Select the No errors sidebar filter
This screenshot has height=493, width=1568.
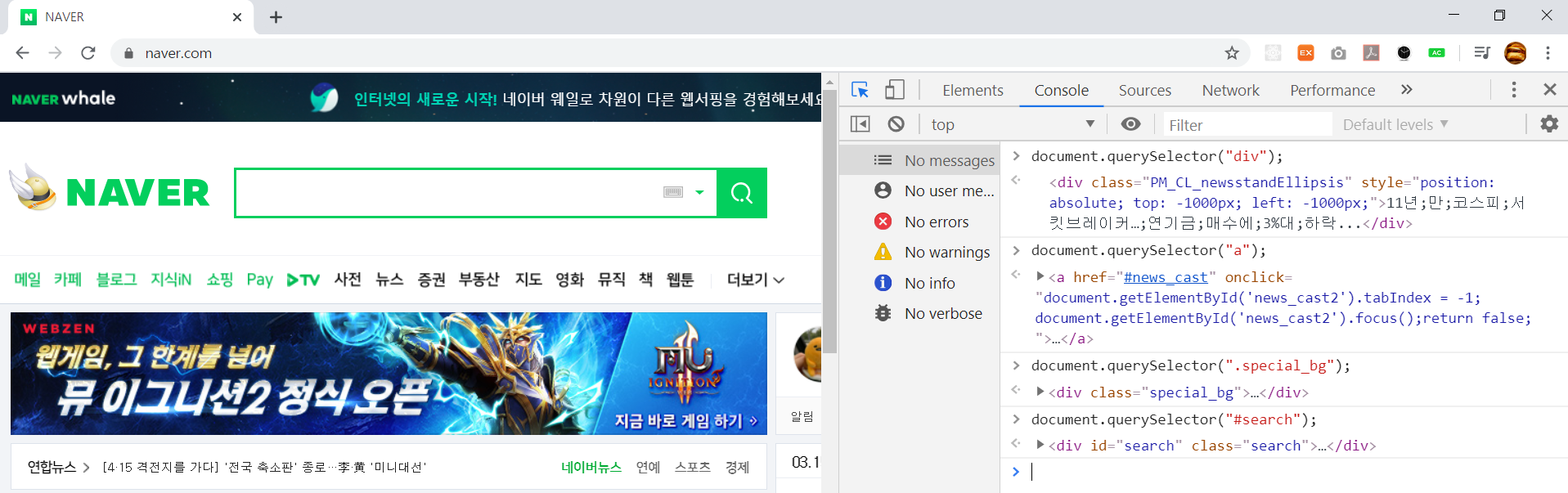click(920, 222)
